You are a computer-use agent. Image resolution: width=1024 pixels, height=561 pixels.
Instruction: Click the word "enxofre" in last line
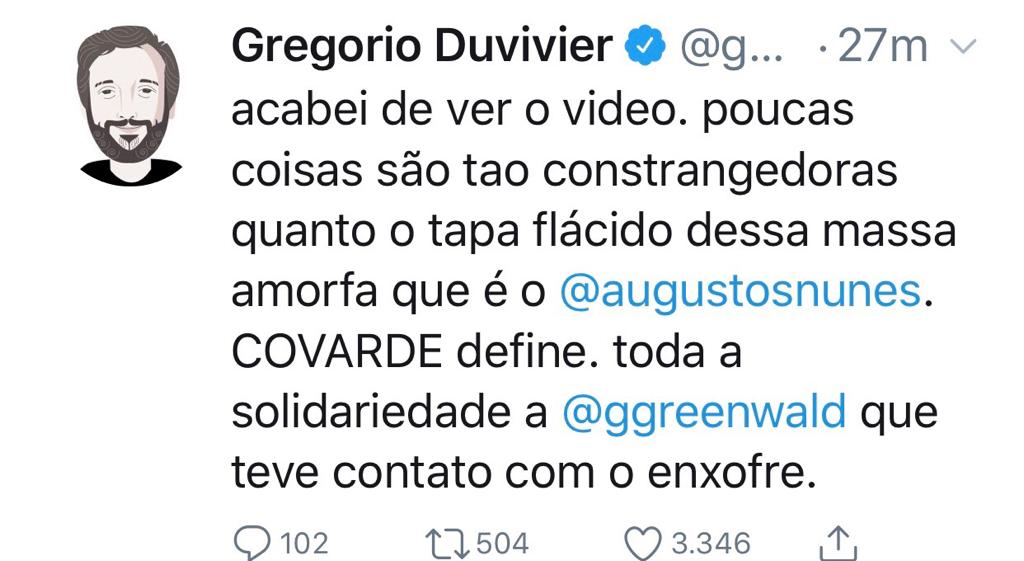point(731,473)
